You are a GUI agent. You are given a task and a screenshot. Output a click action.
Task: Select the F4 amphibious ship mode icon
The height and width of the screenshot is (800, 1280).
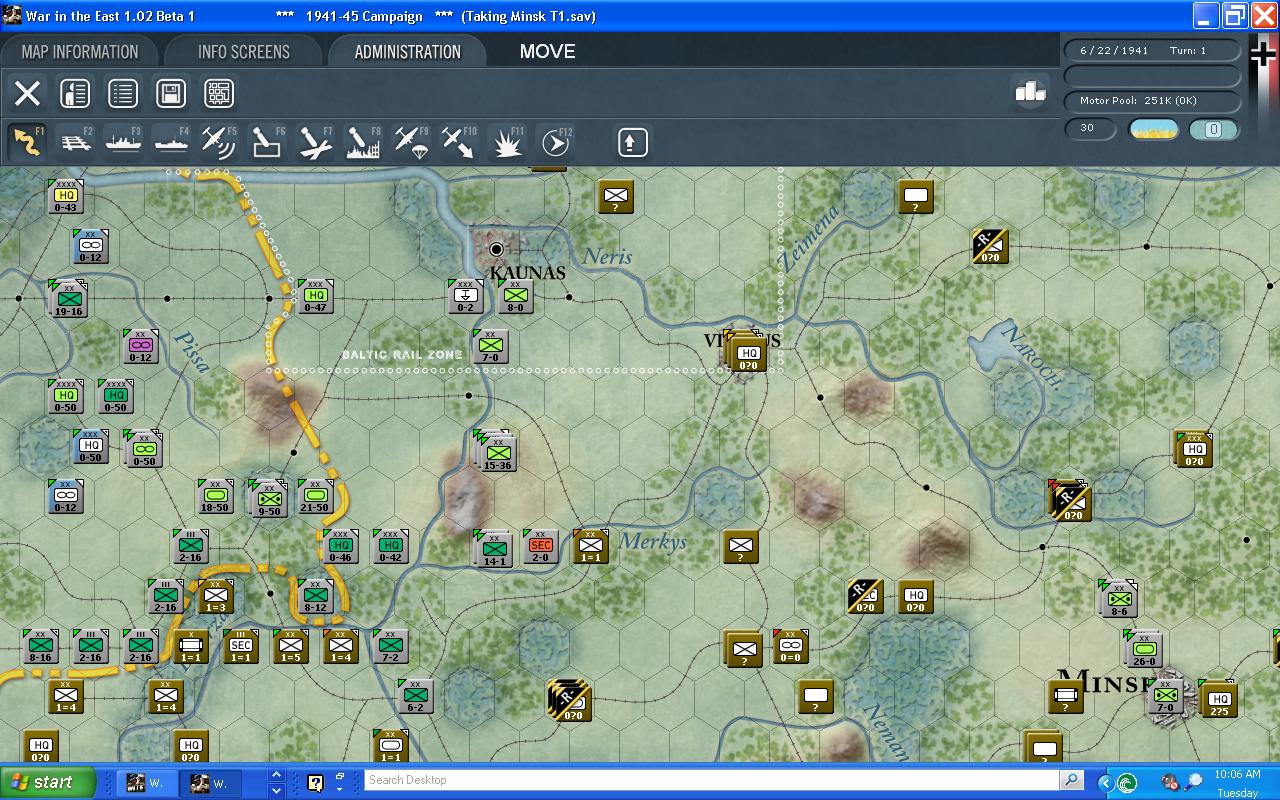pyautogui.click(x=172, y=143)
